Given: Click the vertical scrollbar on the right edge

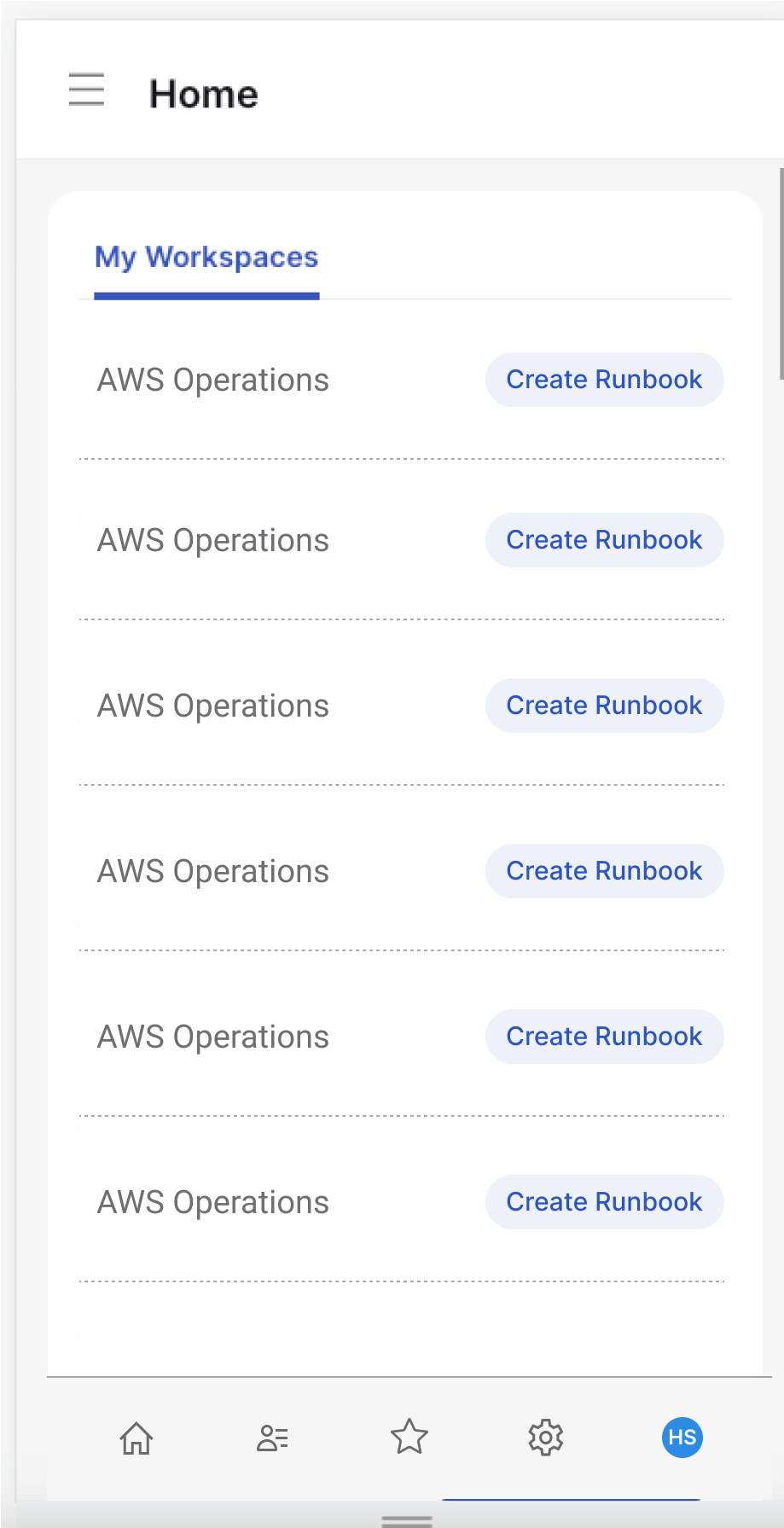Looking at the screenshot, I should click(x=781, y=273).
